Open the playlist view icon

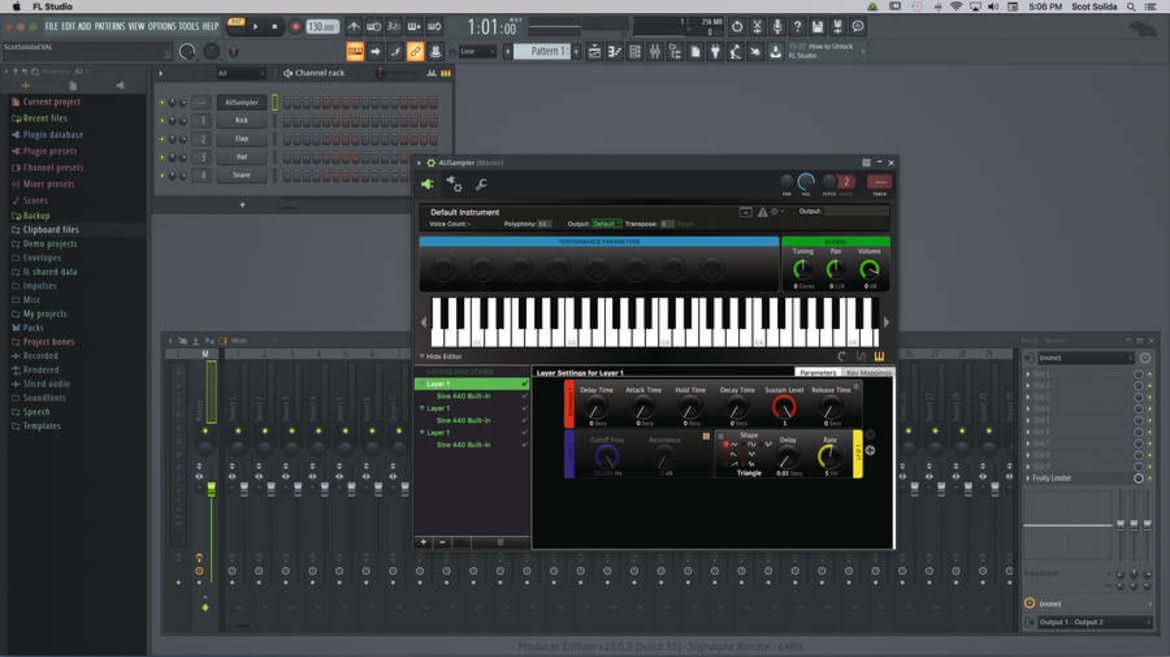[x=595, y=52]
